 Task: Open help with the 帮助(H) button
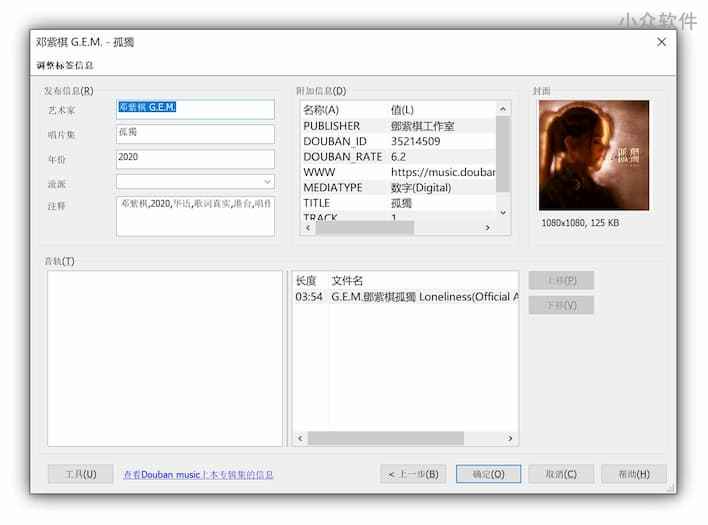634,474
